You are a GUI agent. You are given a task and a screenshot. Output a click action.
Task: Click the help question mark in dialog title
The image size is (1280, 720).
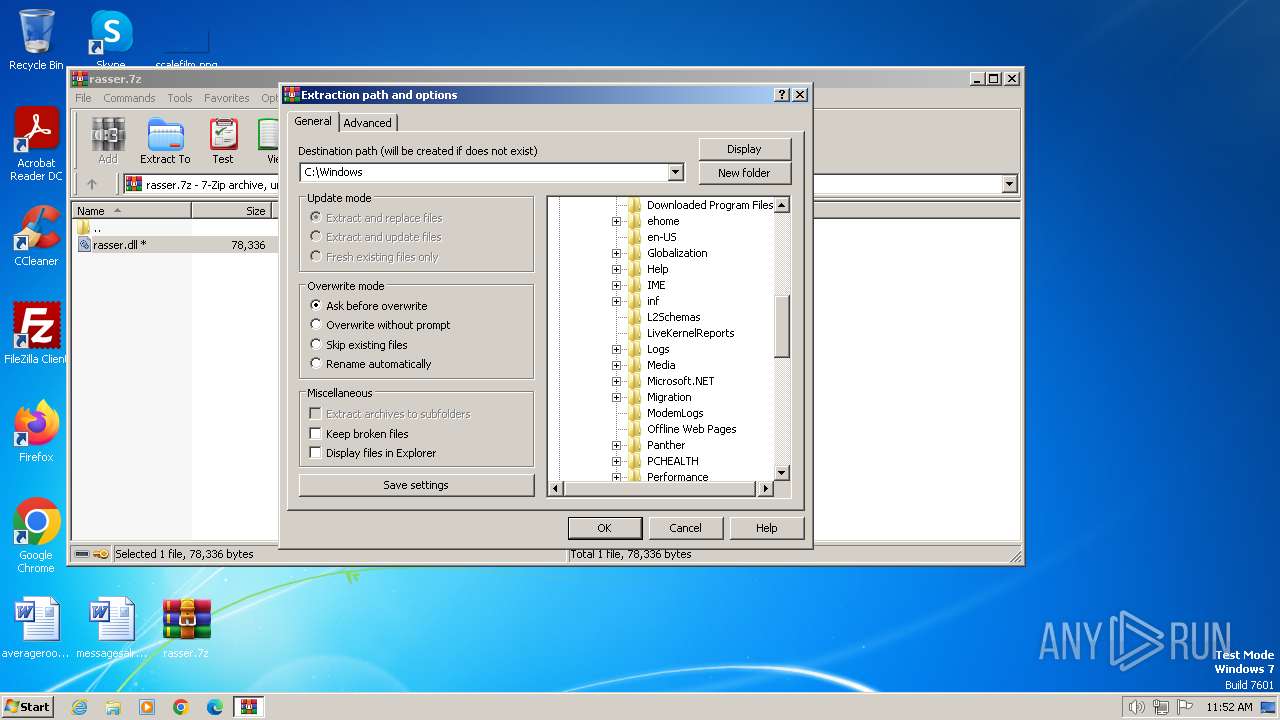pyautogui.click(x=782, y=95)
